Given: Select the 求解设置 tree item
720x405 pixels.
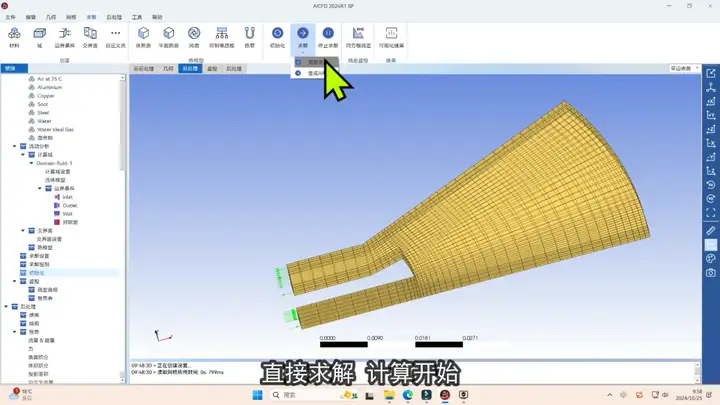Looking at the screenshot, I should click(39, 256).
